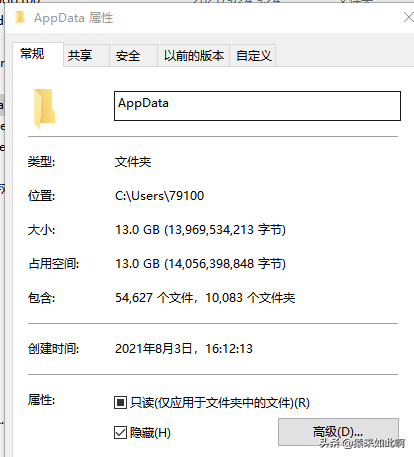
Task: Click the AppData 属性 window title text
Action: (74, 18)
